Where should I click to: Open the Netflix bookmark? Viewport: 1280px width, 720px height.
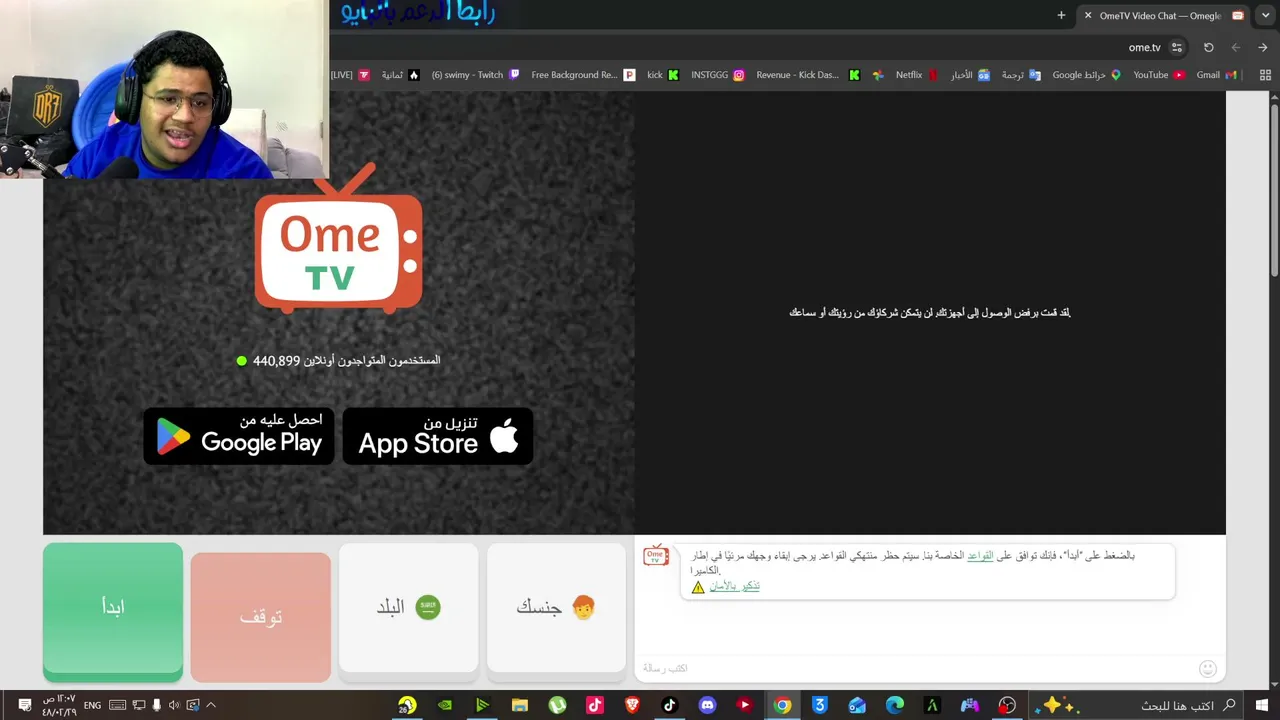pos(916,75)
